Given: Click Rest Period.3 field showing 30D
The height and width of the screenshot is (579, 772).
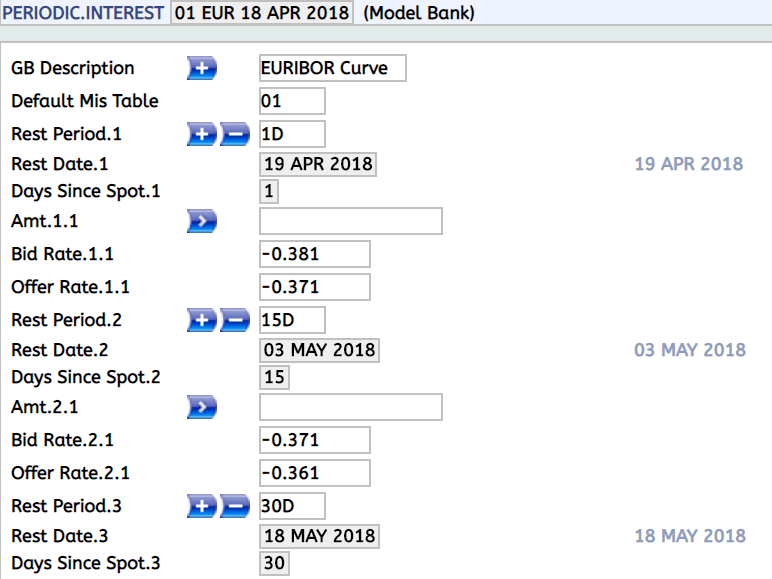Looking at the screenshot, I should [x=292, y=506].
